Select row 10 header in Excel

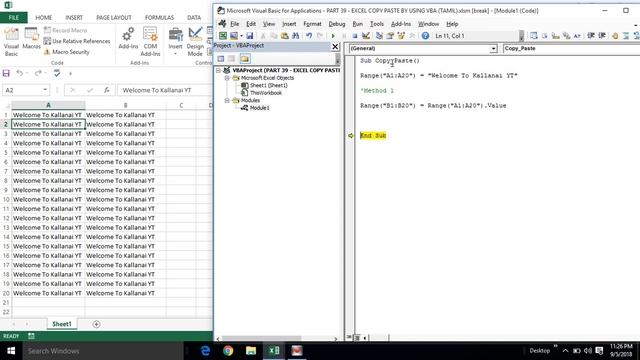point(6,199)
